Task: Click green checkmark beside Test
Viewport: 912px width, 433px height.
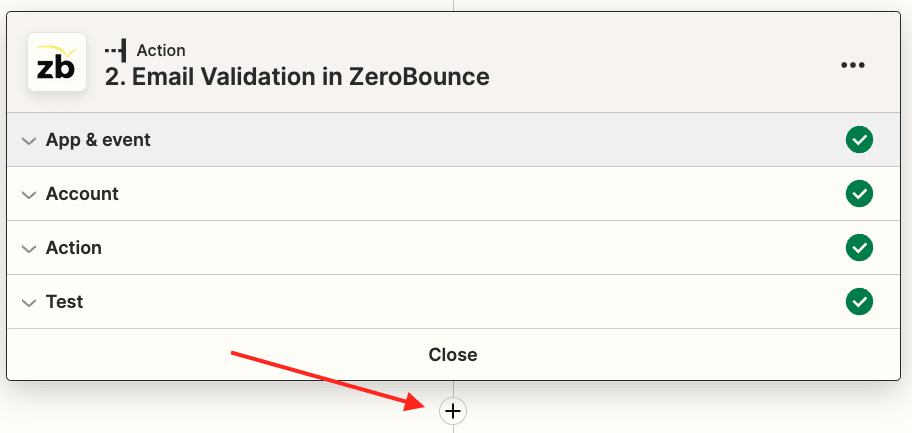Action: [x=859, y=301]
